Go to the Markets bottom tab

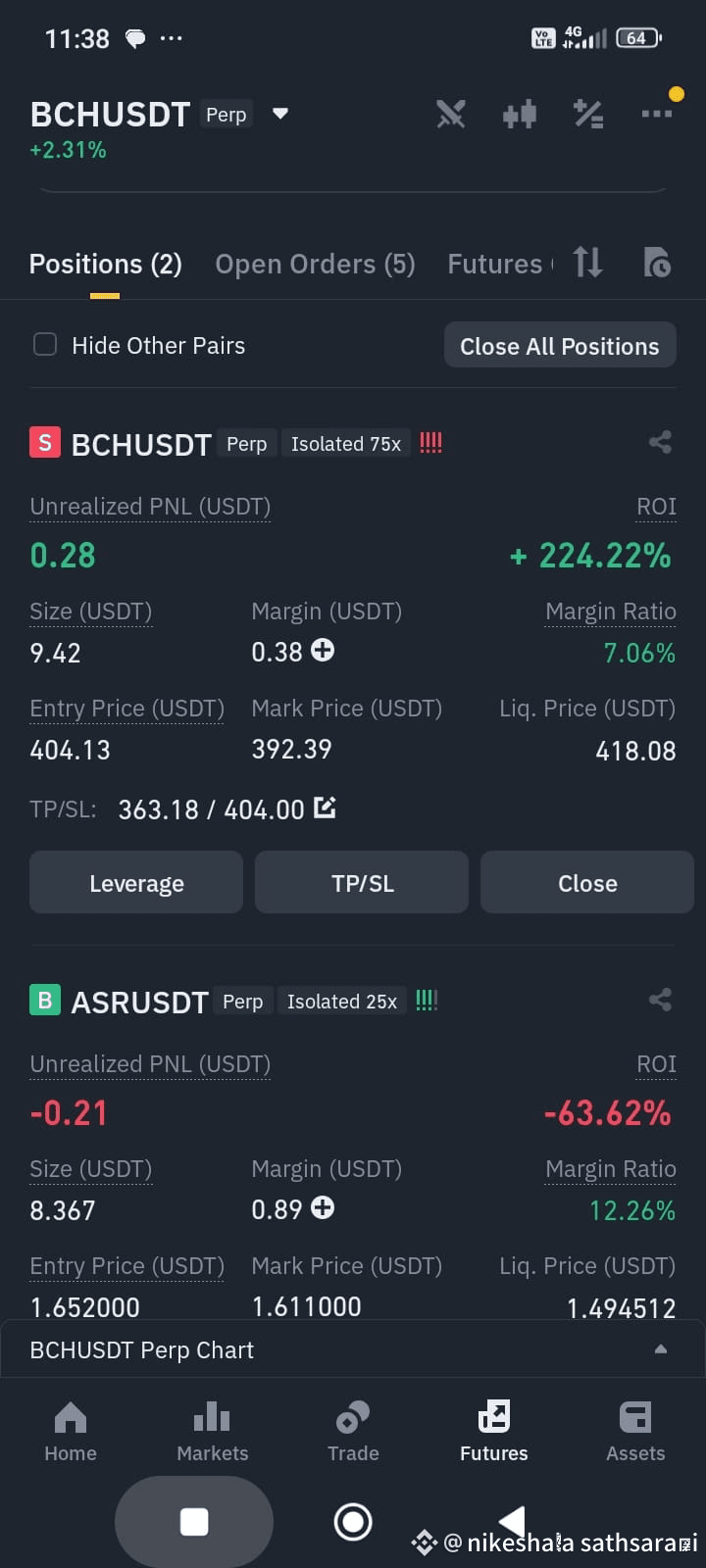tap(212, 1431)
